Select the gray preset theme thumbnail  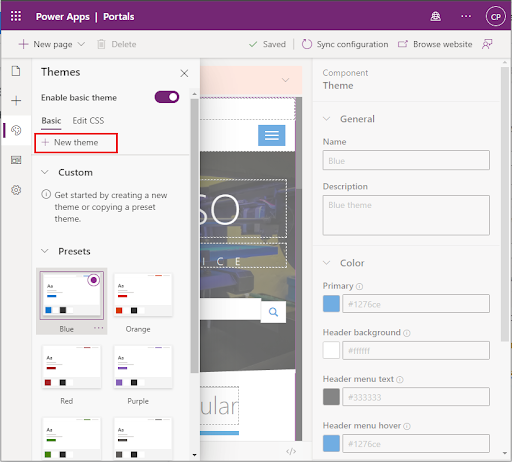point(143,439)
